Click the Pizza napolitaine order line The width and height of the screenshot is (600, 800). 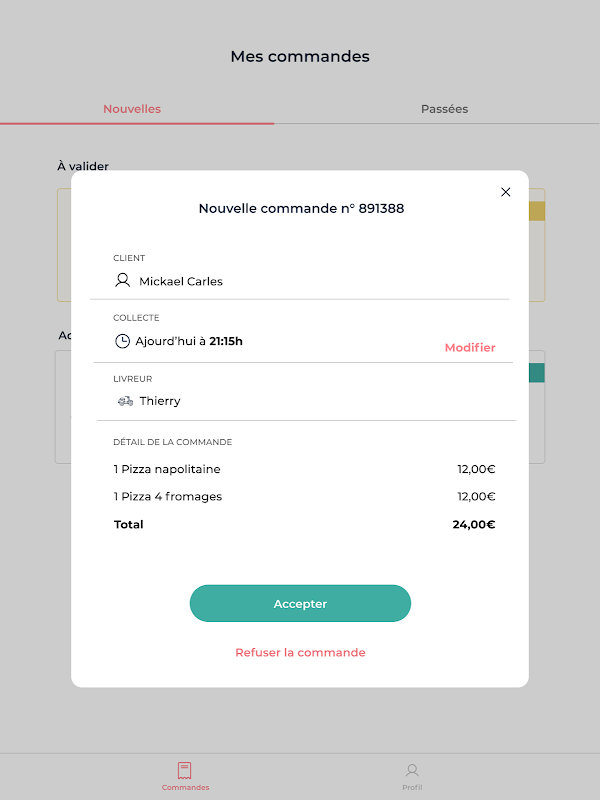(167, 469)
